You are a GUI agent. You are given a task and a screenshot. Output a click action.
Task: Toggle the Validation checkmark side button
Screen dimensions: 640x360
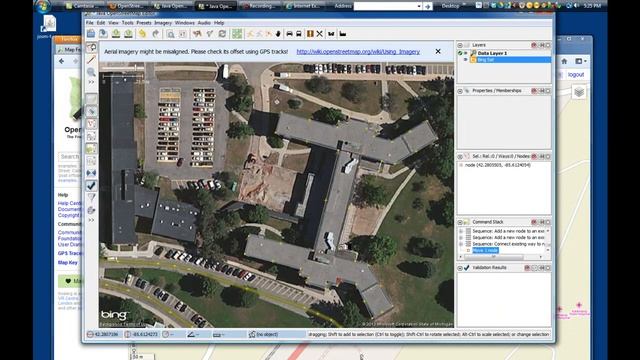(x=91, y=186)
